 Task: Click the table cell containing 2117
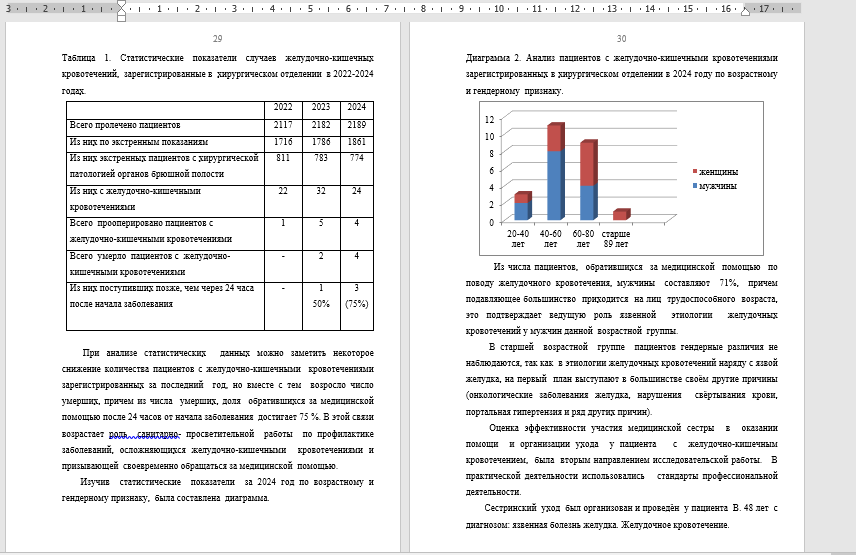pyautogui.click(x=283, y=125)
